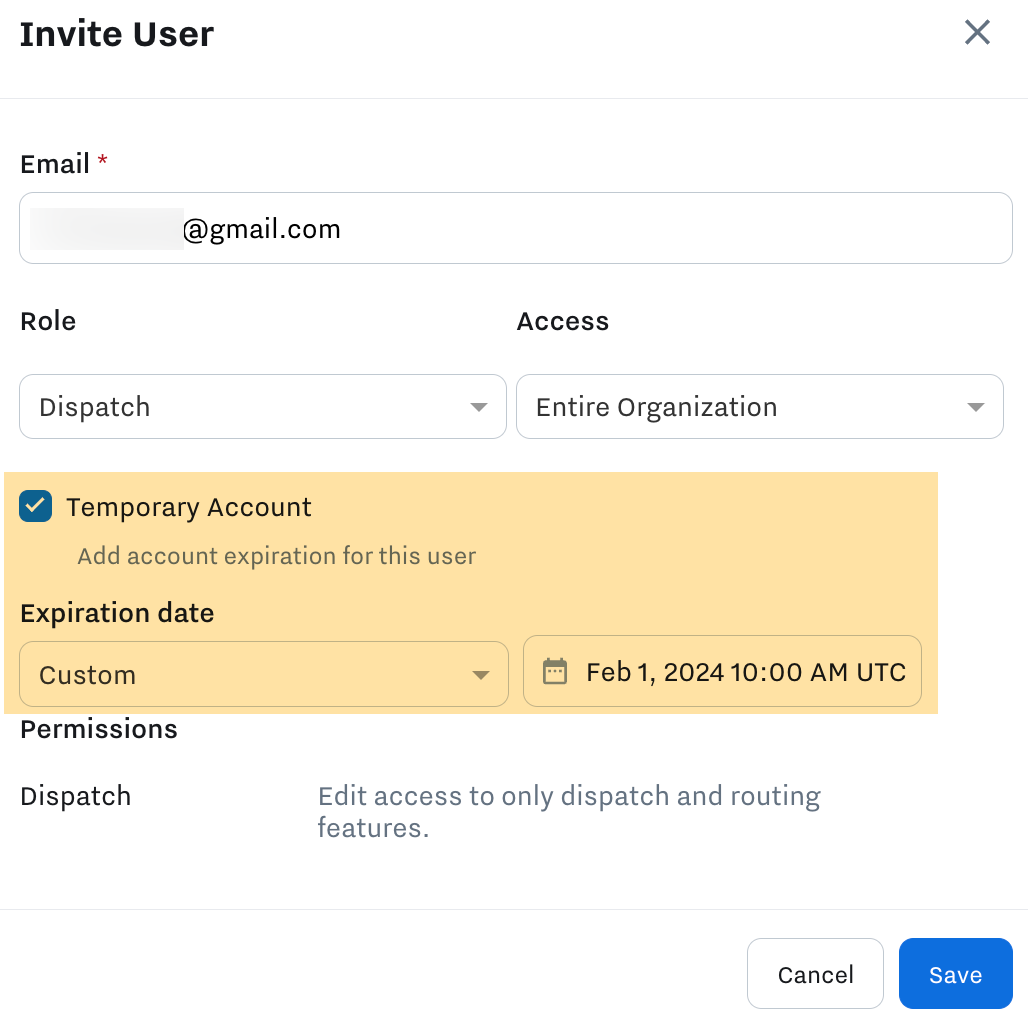Image resolution: width=1028 pixels, height=1026 pixels.
Task: Click the Temporary Account label text
Action: (189, 507)
